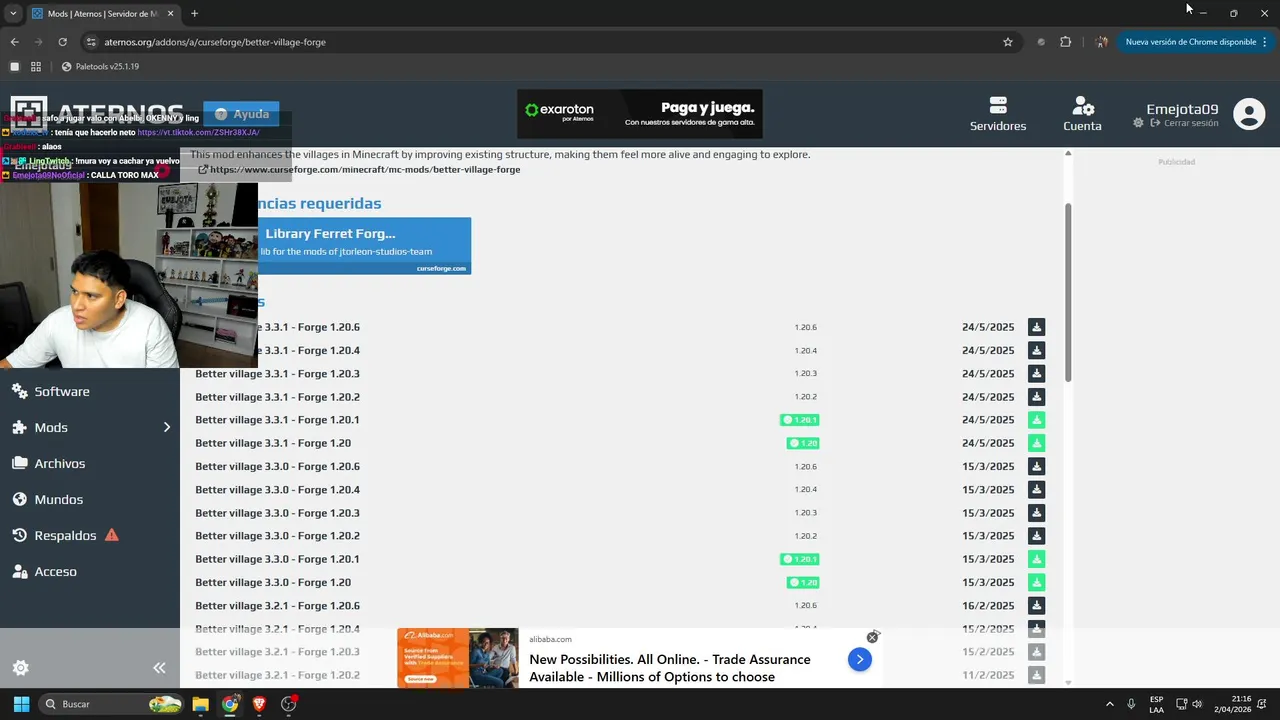
Task: Download Better village 3.3.1 Forge 1.20.4
Action: tap(1036, 350)
